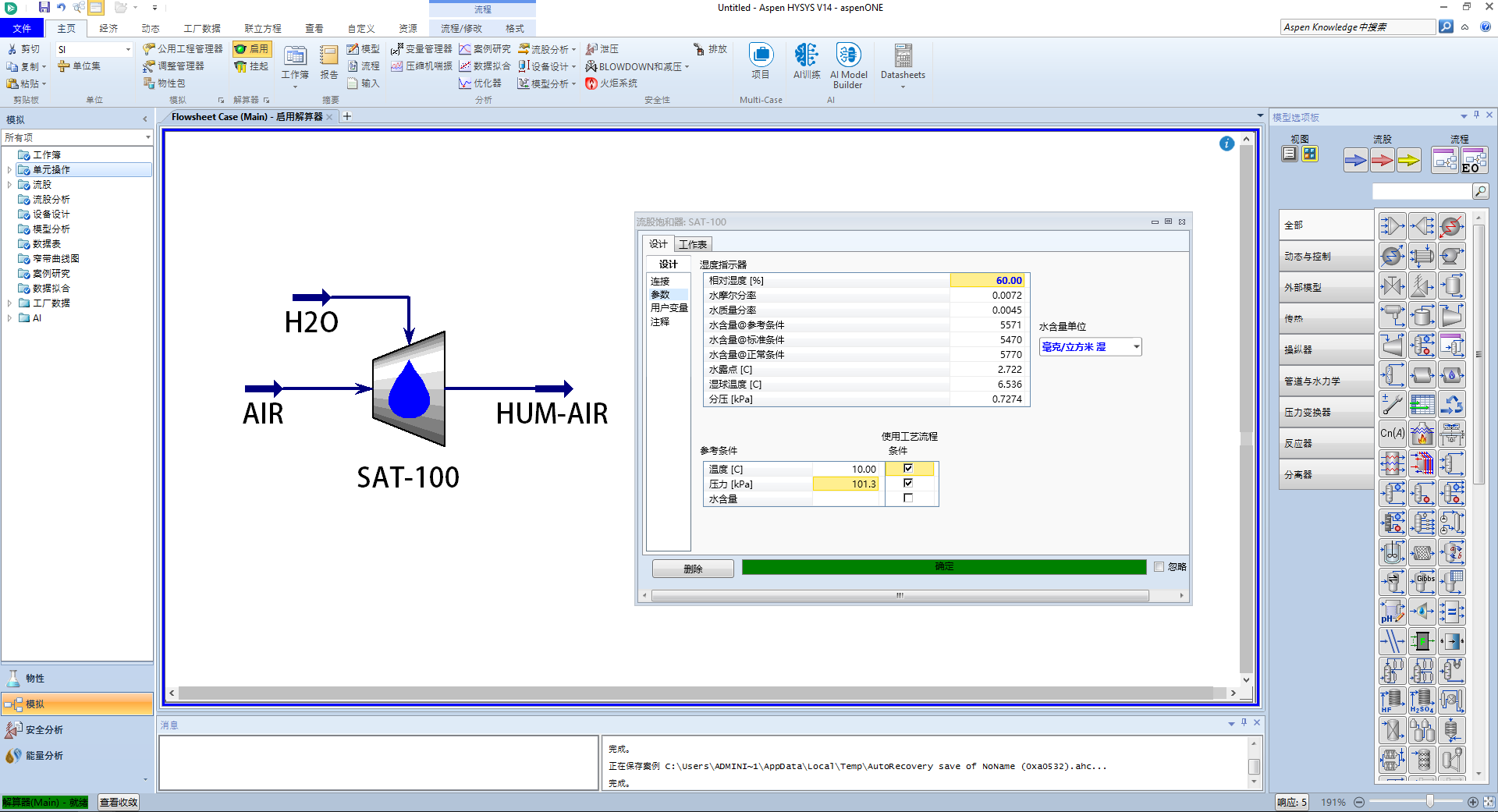Select the red energy stream arrow in palette

1382,161
